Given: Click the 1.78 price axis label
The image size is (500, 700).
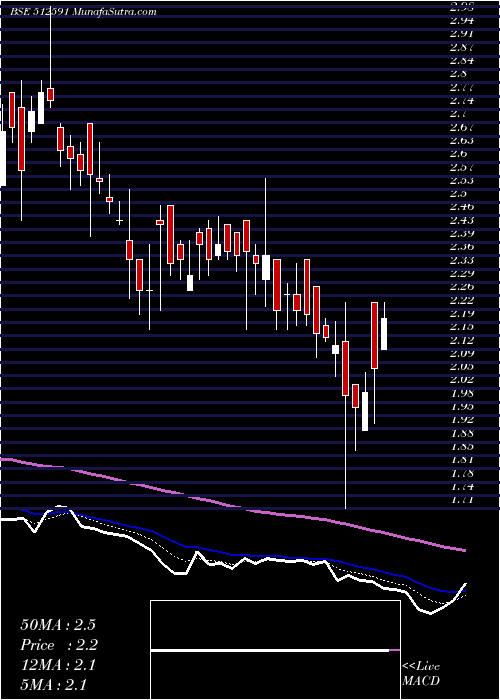Looking at the screenshot, I should (x=461, y=473).
